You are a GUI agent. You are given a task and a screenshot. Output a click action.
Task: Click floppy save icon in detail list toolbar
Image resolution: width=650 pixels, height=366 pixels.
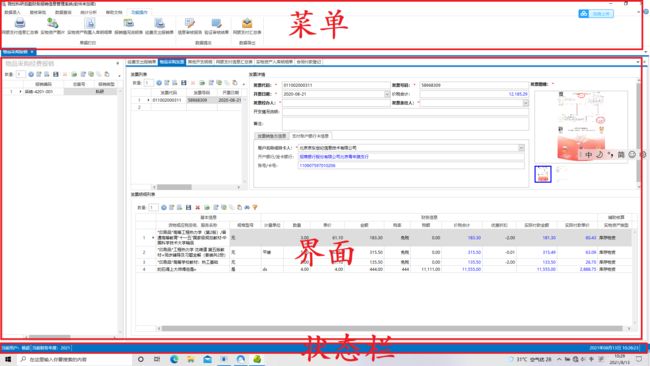[189, 207]
